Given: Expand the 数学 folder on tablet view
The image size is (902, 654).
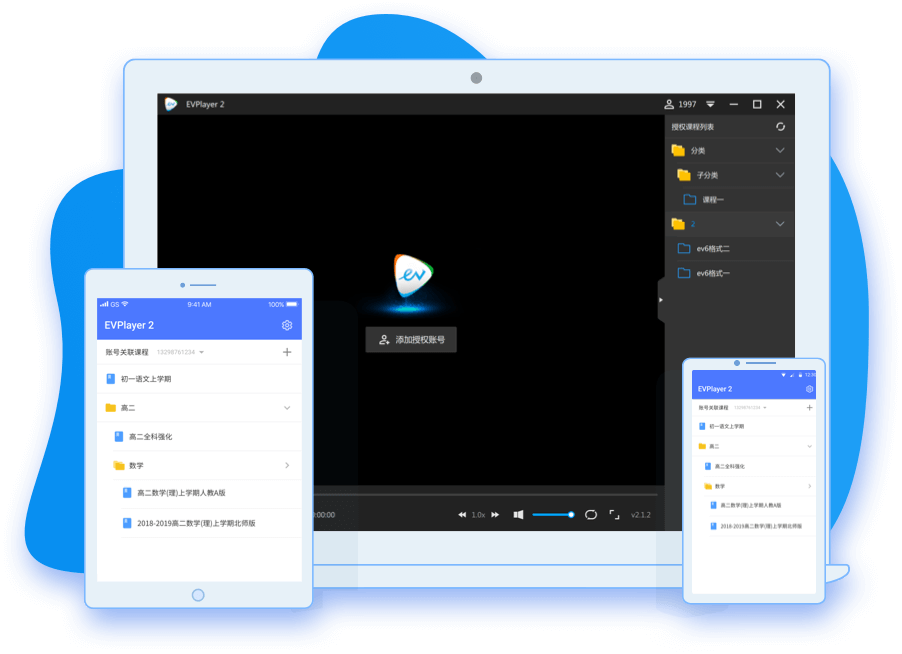Looking at the screenshot, I should [x=288, y=465].
